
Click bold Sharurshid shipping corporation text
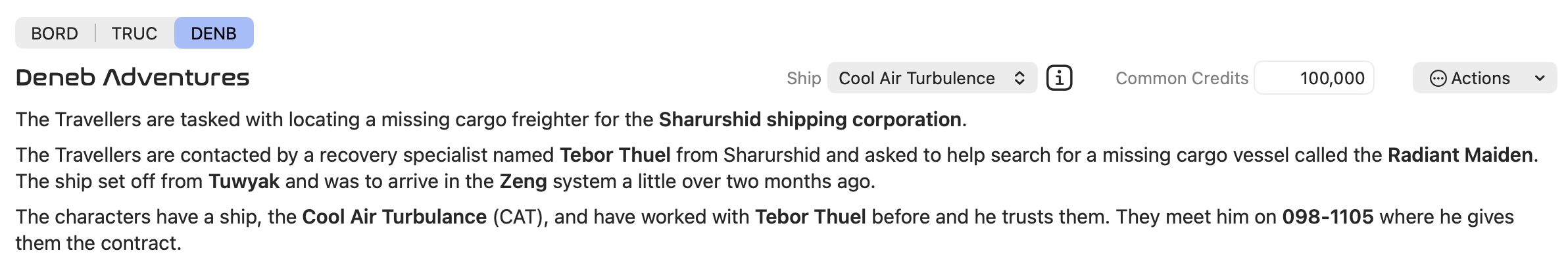[x=810, y=120]
